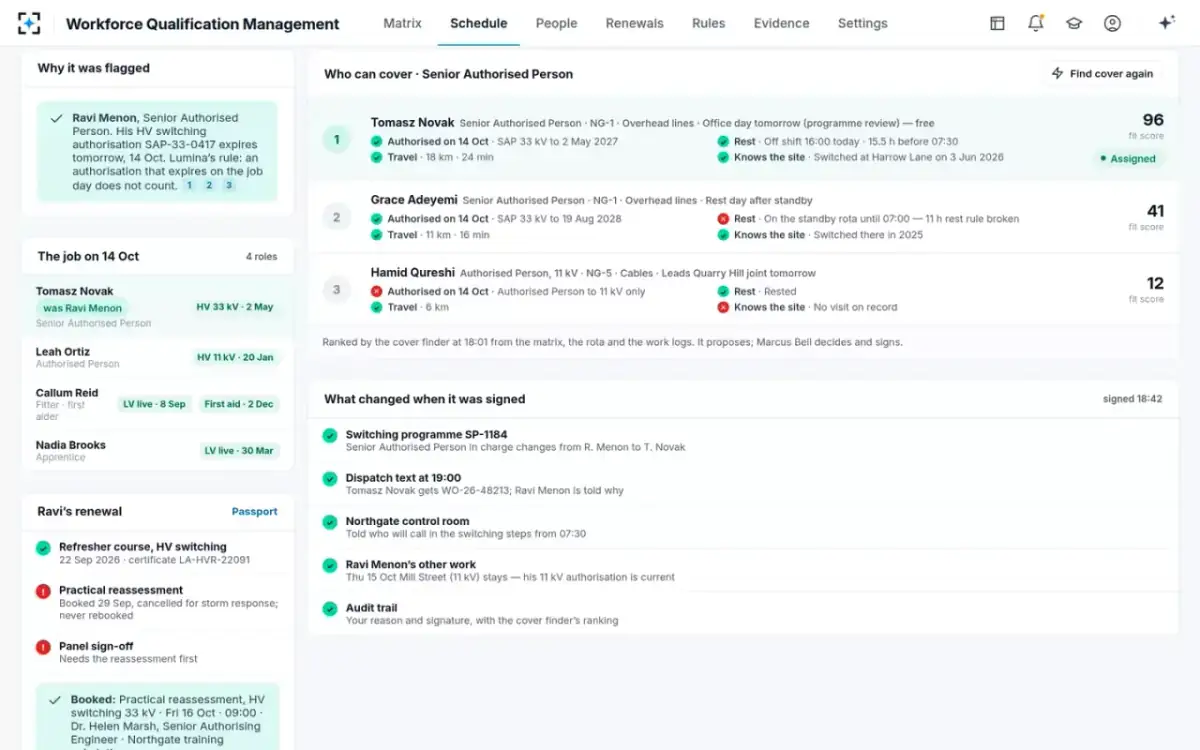The width and height of the screenshot is (1200, 750).
Task: Click the green check beside Ravi Menon's other work
Action: 330,565
